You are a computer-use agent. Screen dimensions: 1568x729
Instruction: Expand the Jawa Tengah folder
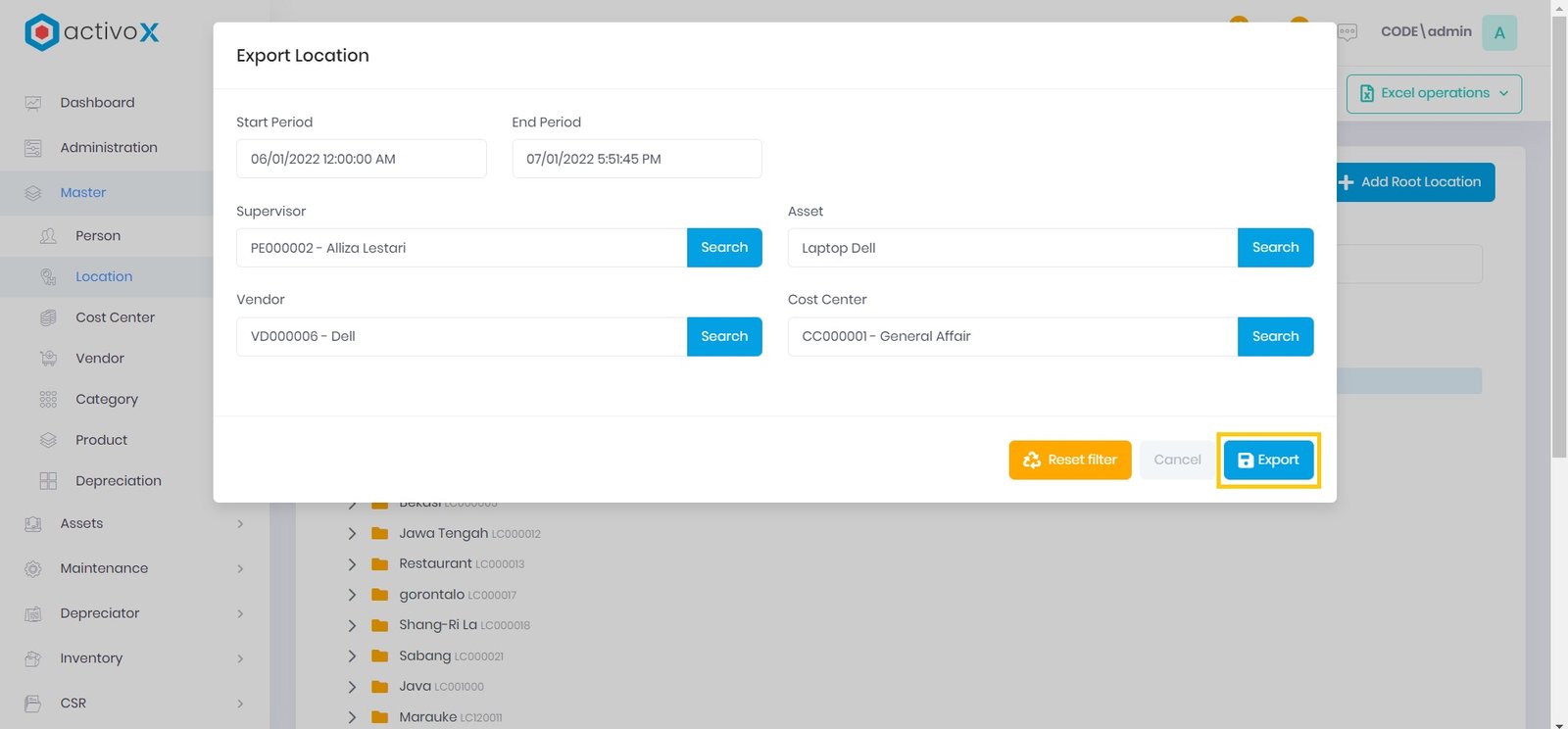[x=352, y=534]
